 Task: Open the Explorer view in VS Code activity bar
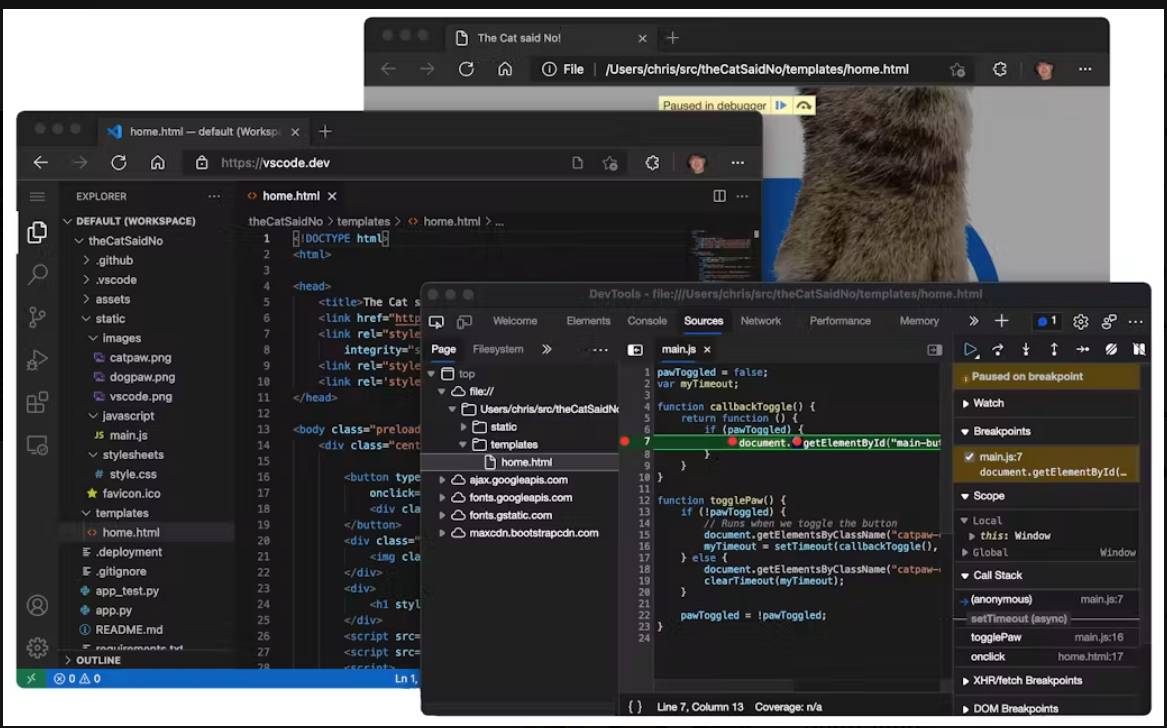37,232
